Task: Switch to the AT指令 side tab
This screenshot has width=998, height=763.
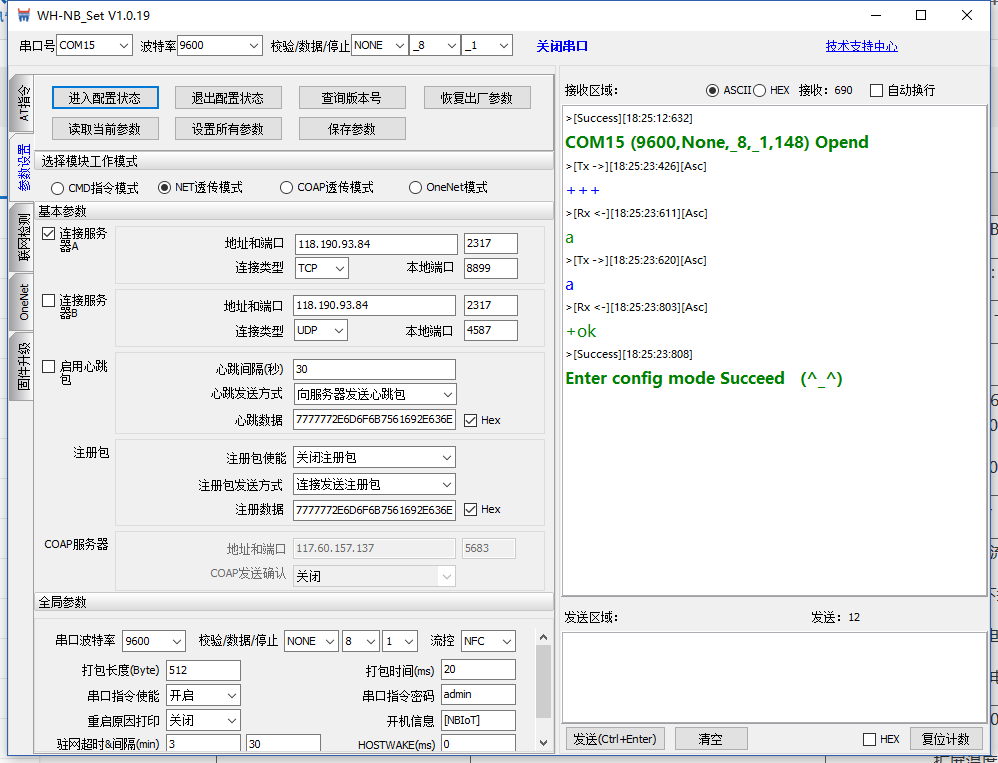Action: point(22,103)
